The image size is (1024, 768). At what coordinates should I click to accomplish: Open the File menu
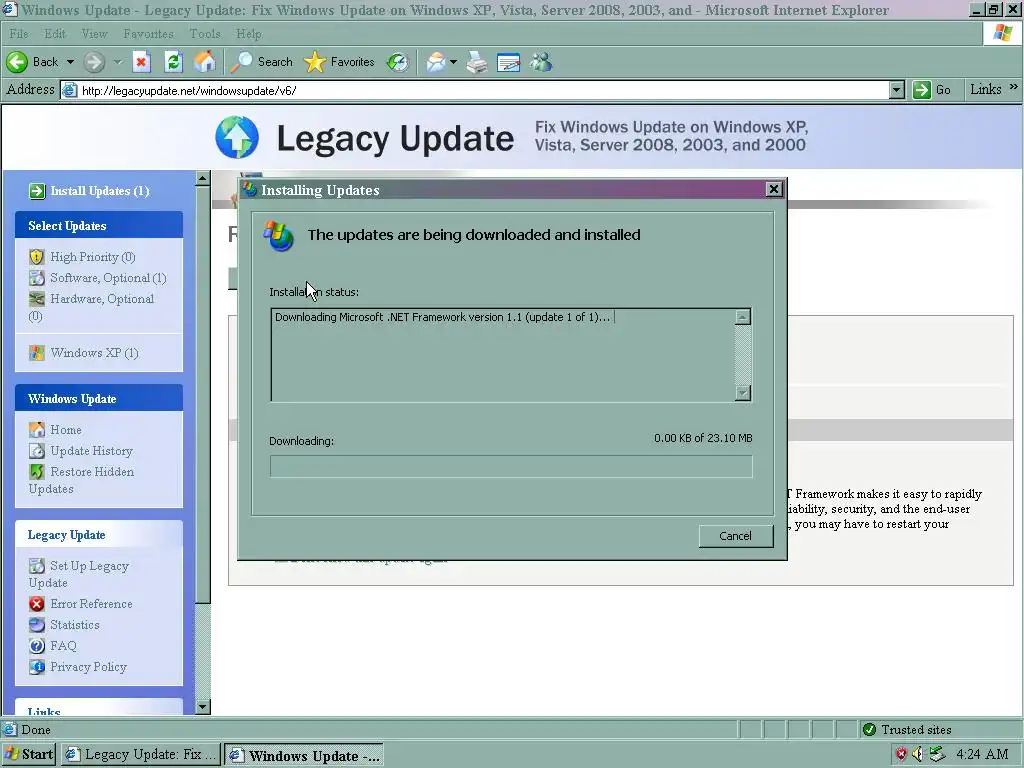pyautogui.click(x=19, y=33)
